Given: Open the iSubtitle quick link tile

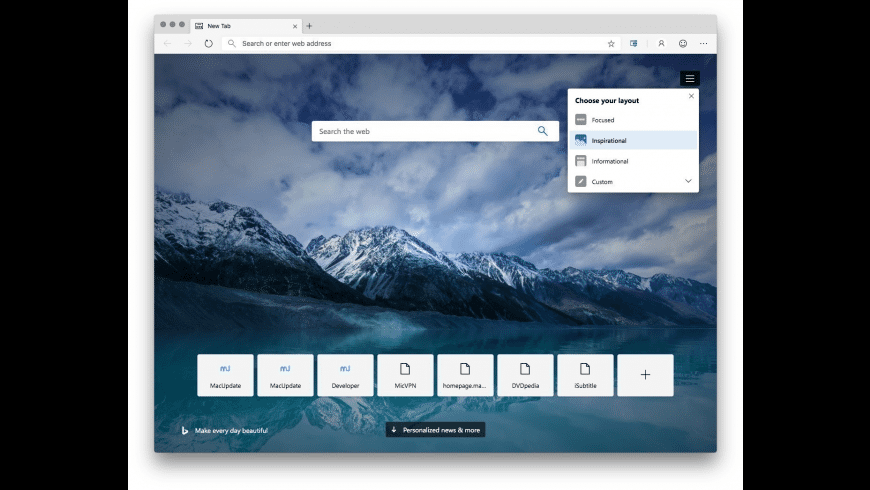Looking at the screenshot, I should [x=585, y=375].
